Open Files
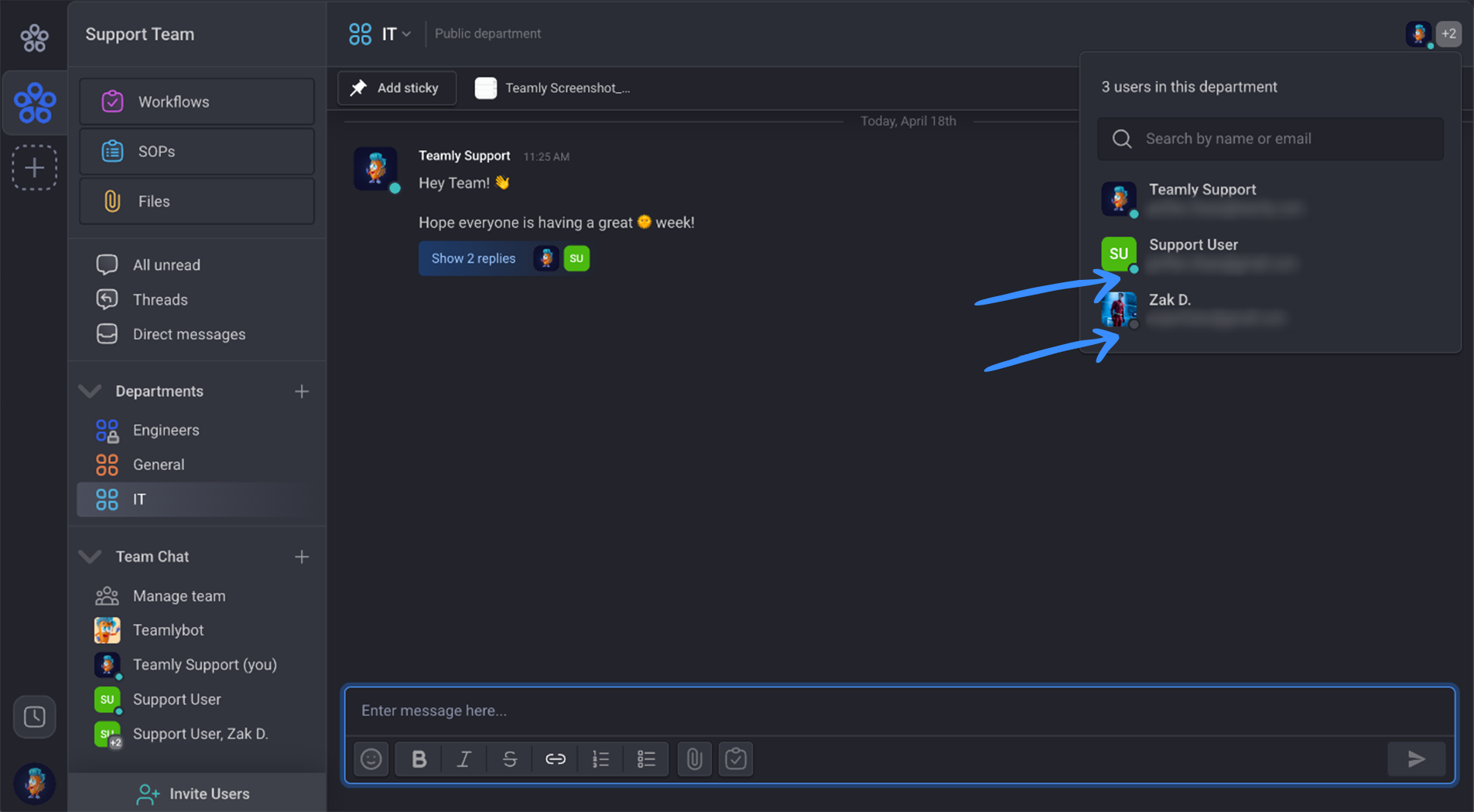The image size is (1474, 812). click(197, 201)
